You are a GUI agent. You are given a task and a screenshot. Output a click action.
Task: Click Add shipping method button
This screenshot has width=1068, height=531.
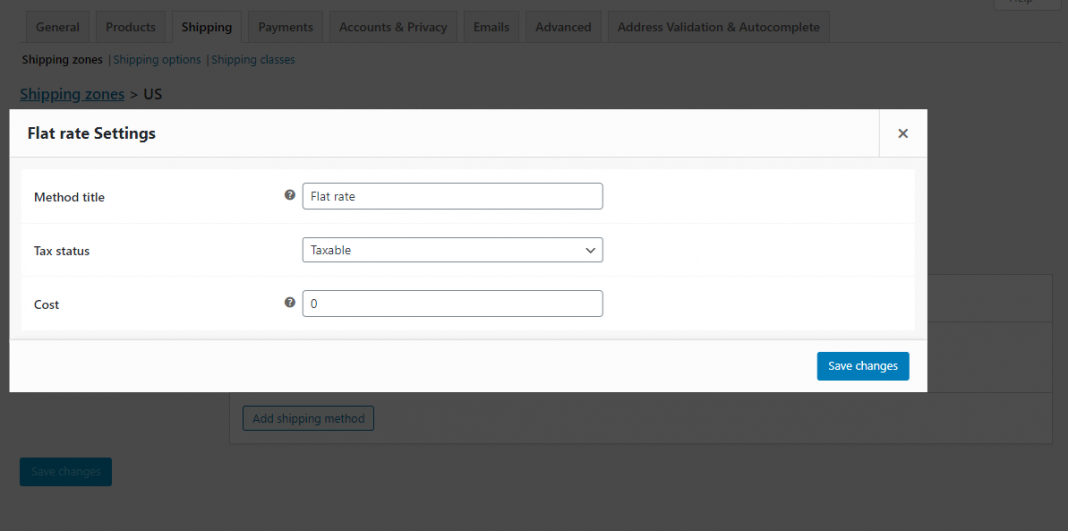(308, 418)
